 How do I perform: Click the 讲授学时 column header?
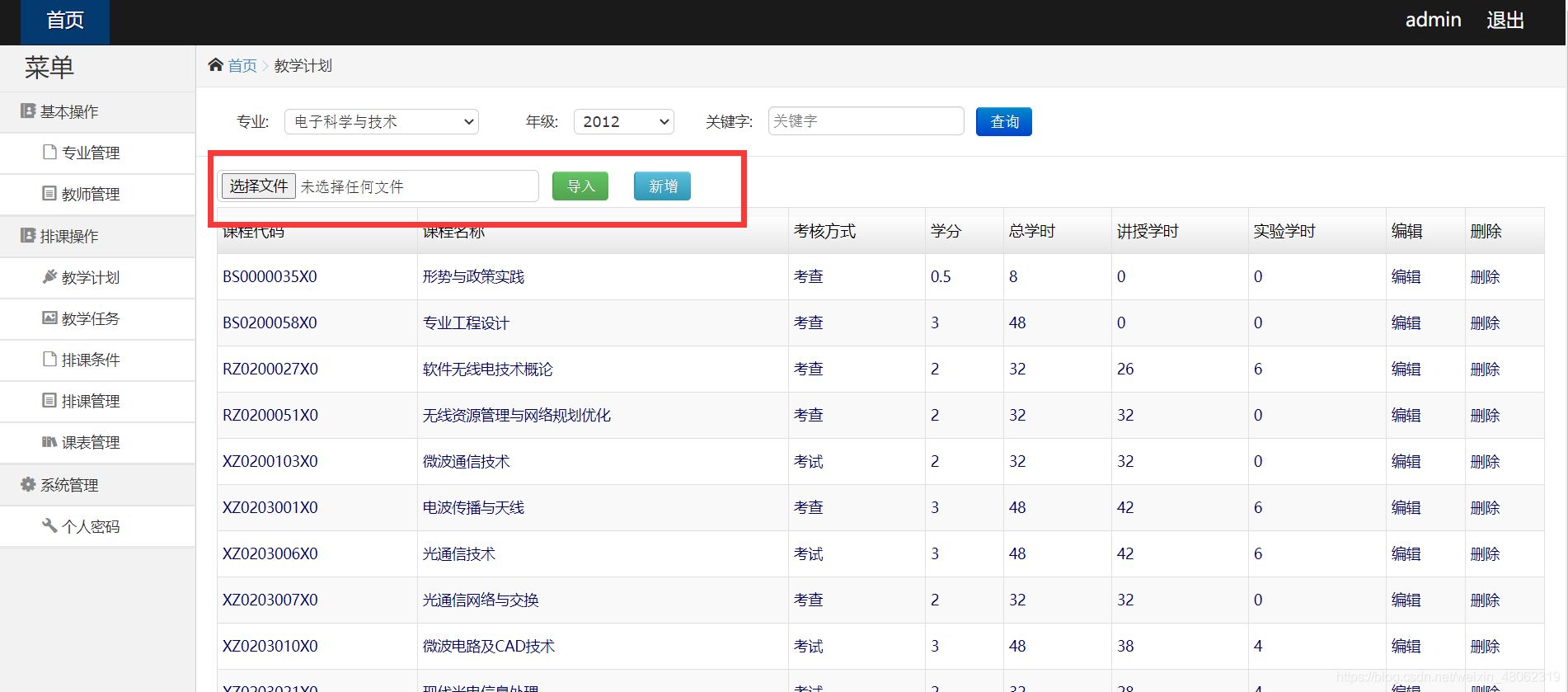coord(1148,231)
